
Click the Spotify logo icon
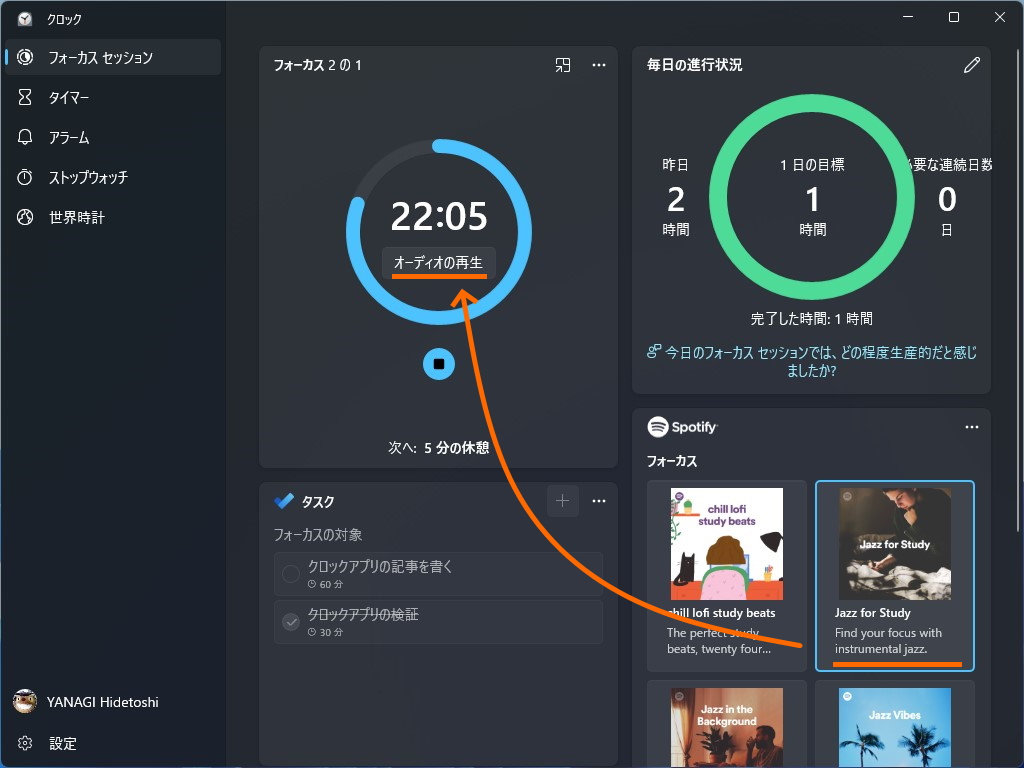(x=660, y=427)
